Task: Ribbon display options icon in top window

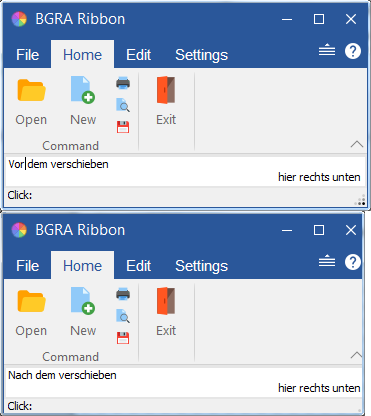Action: [327, 50]
